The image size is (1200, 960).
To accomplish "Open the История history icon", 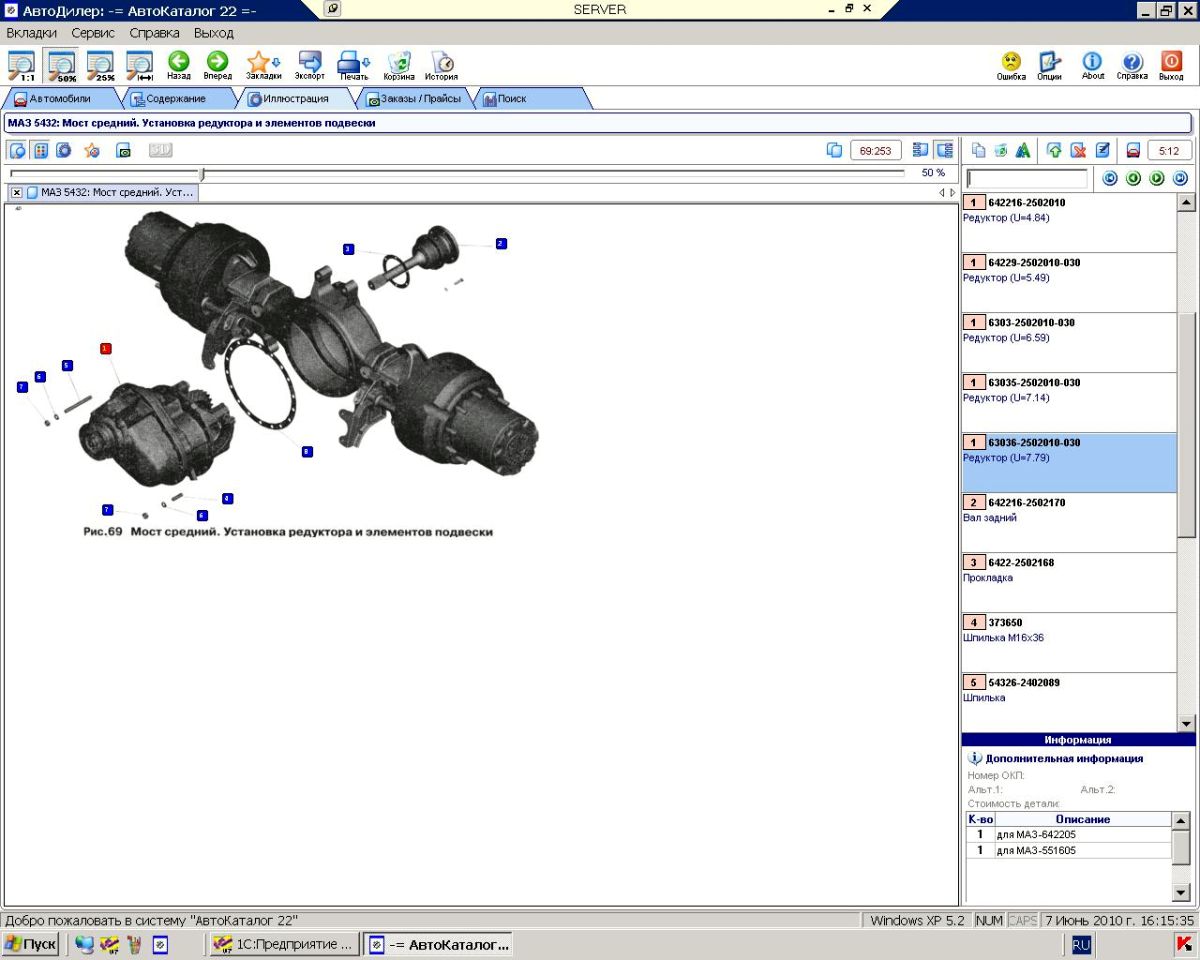I will tap(441, 66).
